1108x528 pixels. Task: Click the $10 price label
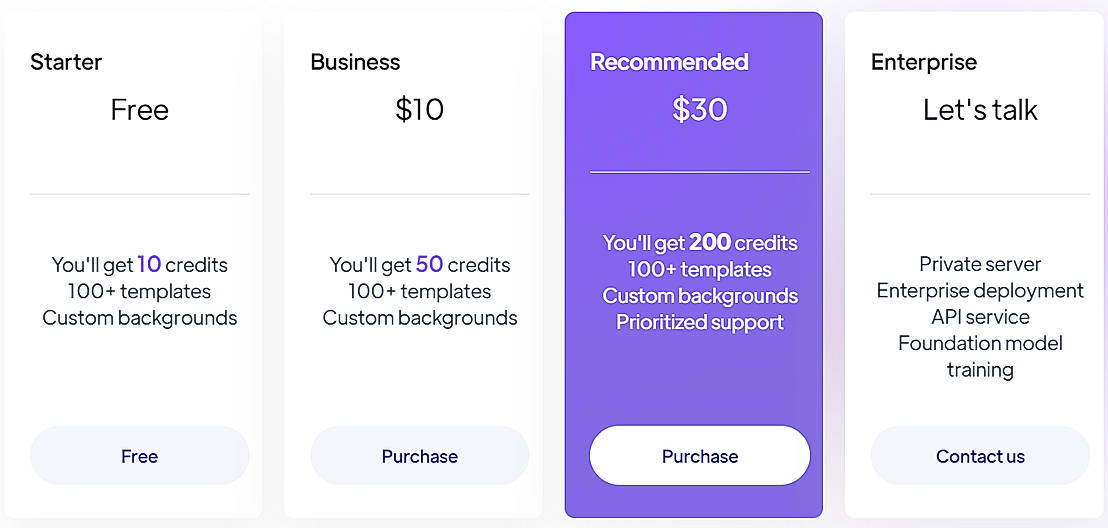pyautogui.click(x=419, y=109)
